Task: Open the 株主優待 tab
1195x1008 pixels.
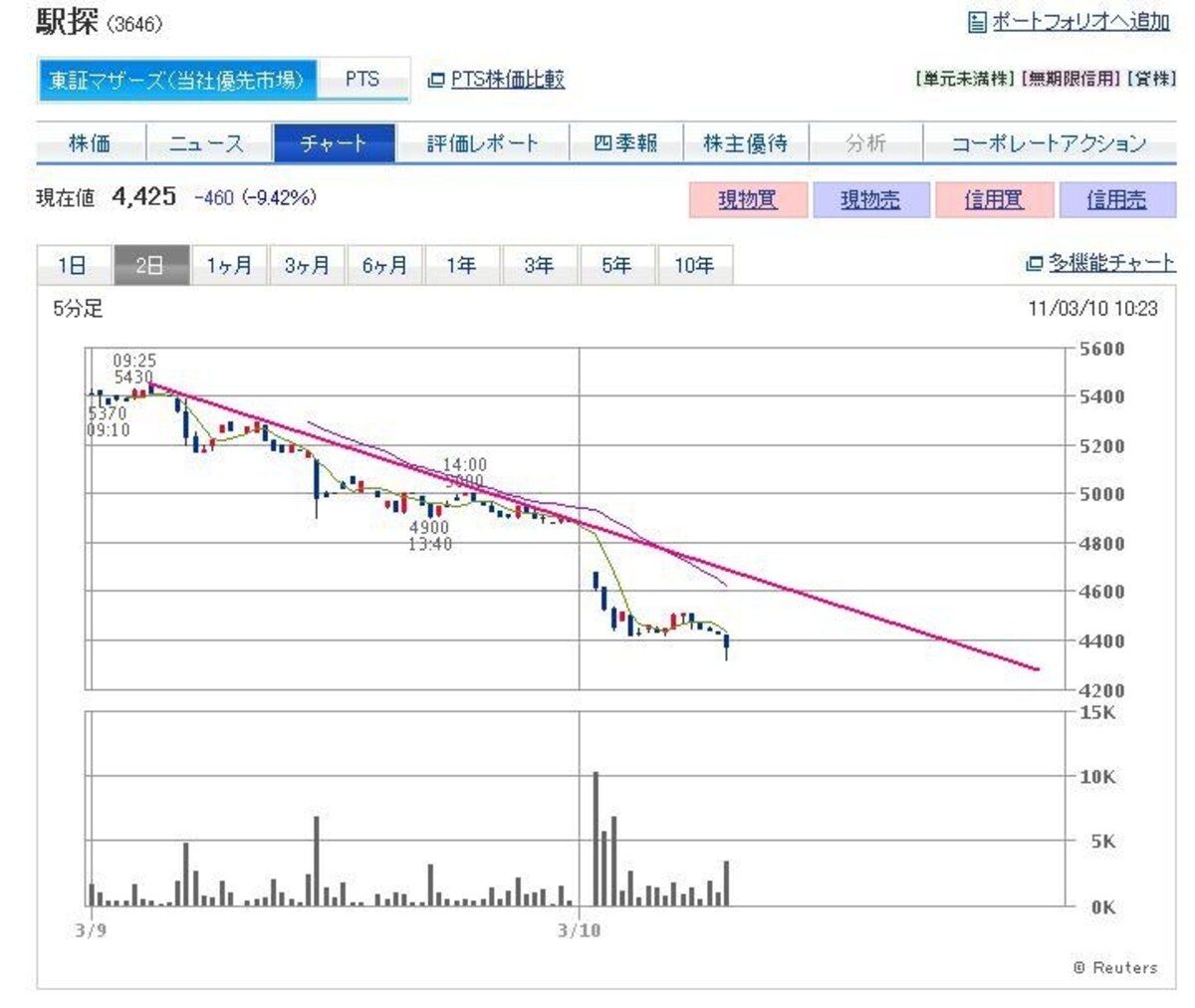Action: [x=745, y=143]
